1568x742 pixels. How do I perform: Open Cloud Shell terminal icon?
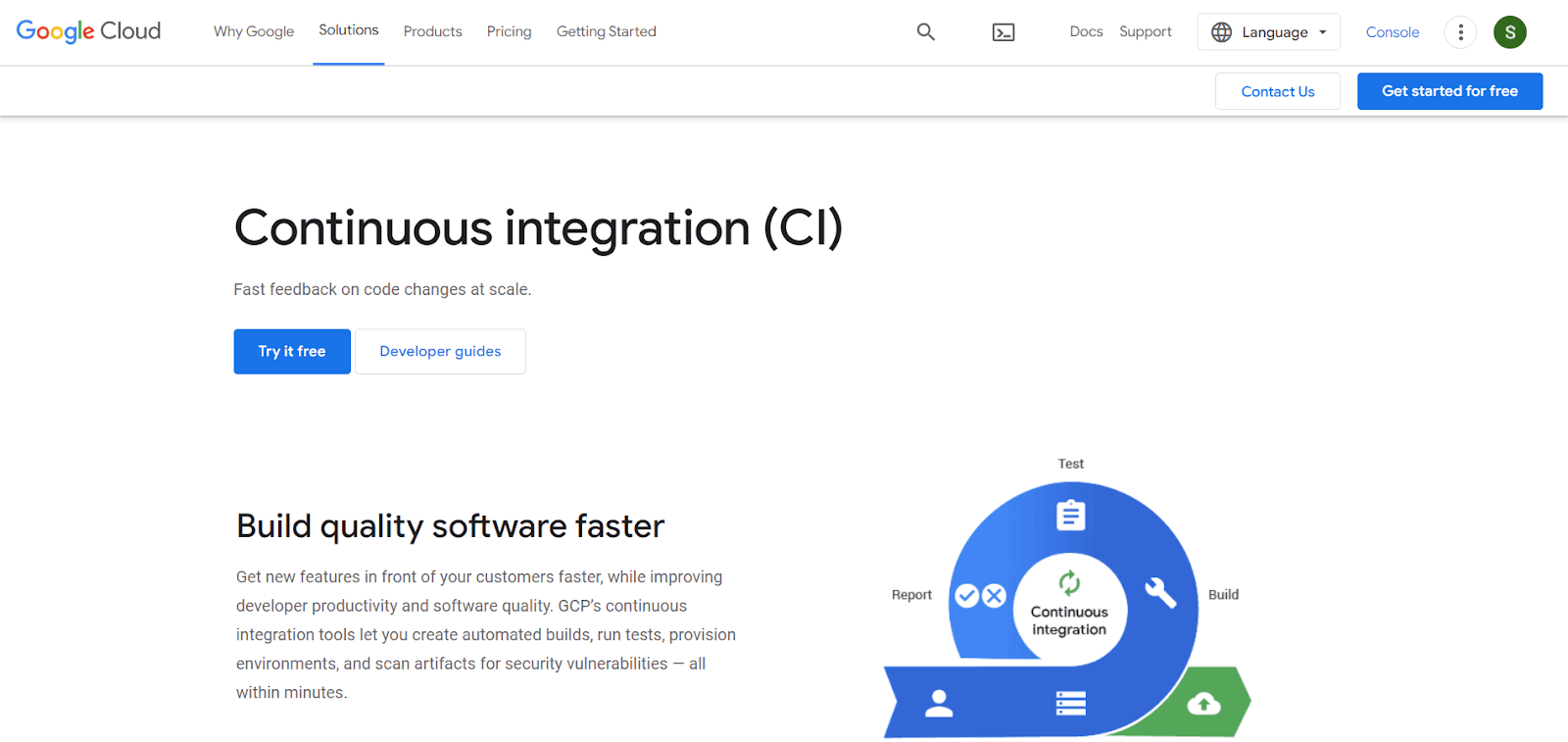click(x=1003, y=32)
